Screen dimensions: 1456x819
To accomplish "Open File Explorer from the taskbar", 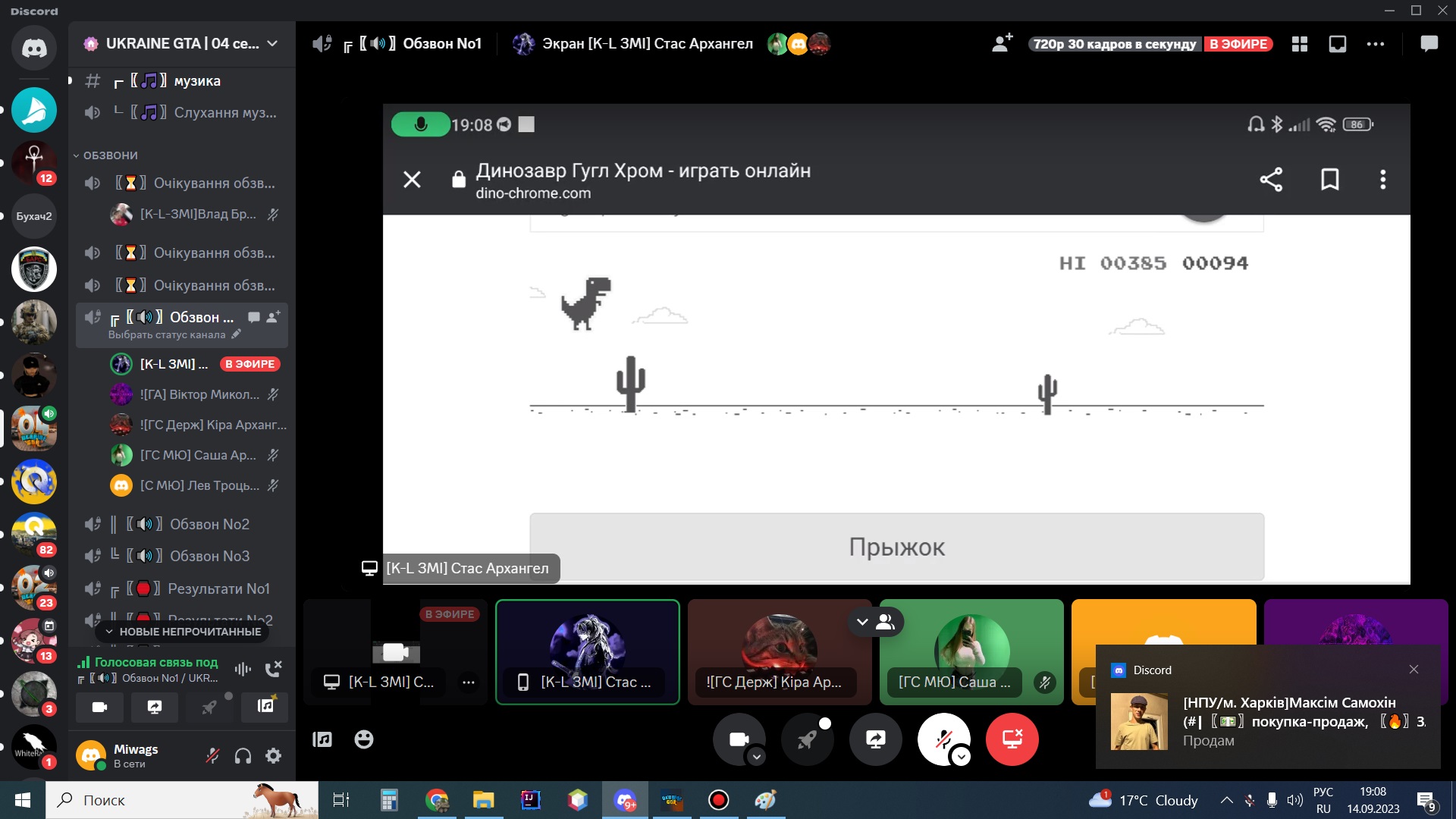I will (x=483, y=800).
